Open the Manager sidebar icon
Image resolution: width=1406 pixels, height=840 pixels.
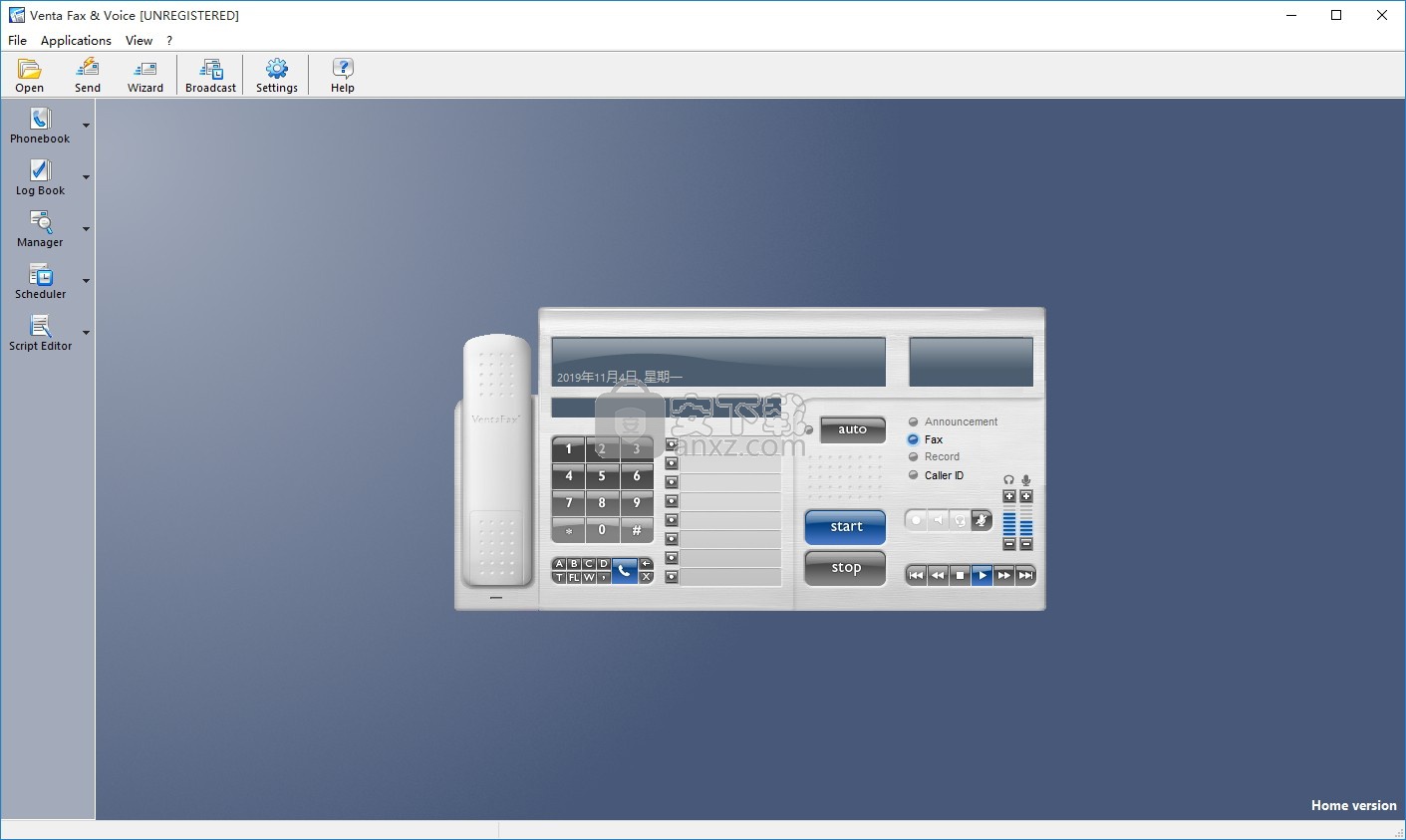pos(40,229)
